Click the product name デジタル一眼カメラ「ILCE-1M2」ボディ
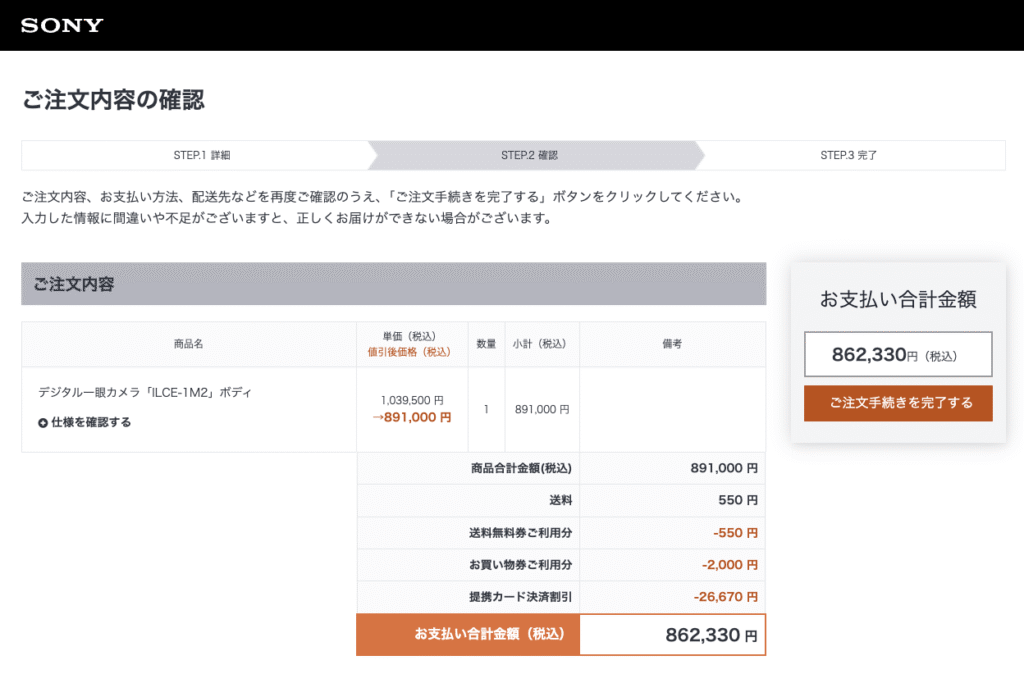This screenshot has width=1024, height=674. pos(145,393)
